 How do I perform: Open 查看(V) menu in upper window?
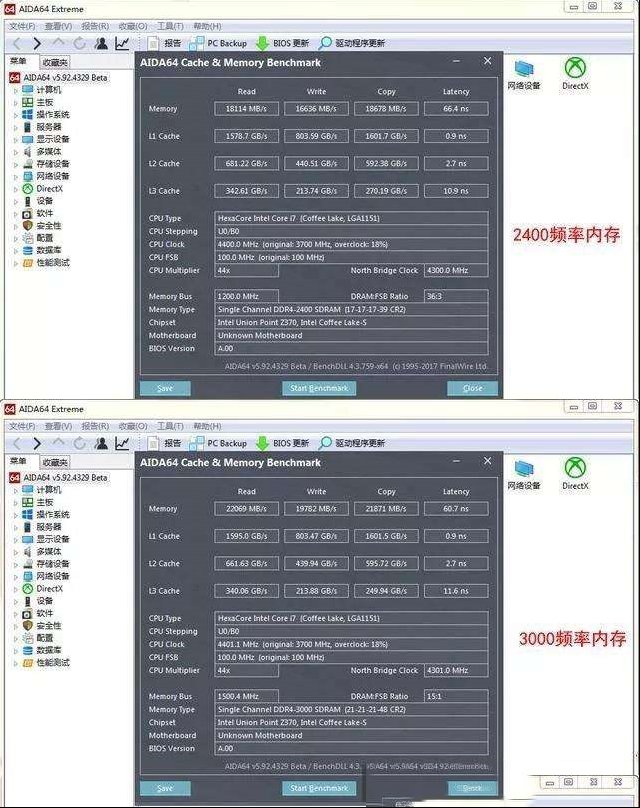(x=58, y=26)
